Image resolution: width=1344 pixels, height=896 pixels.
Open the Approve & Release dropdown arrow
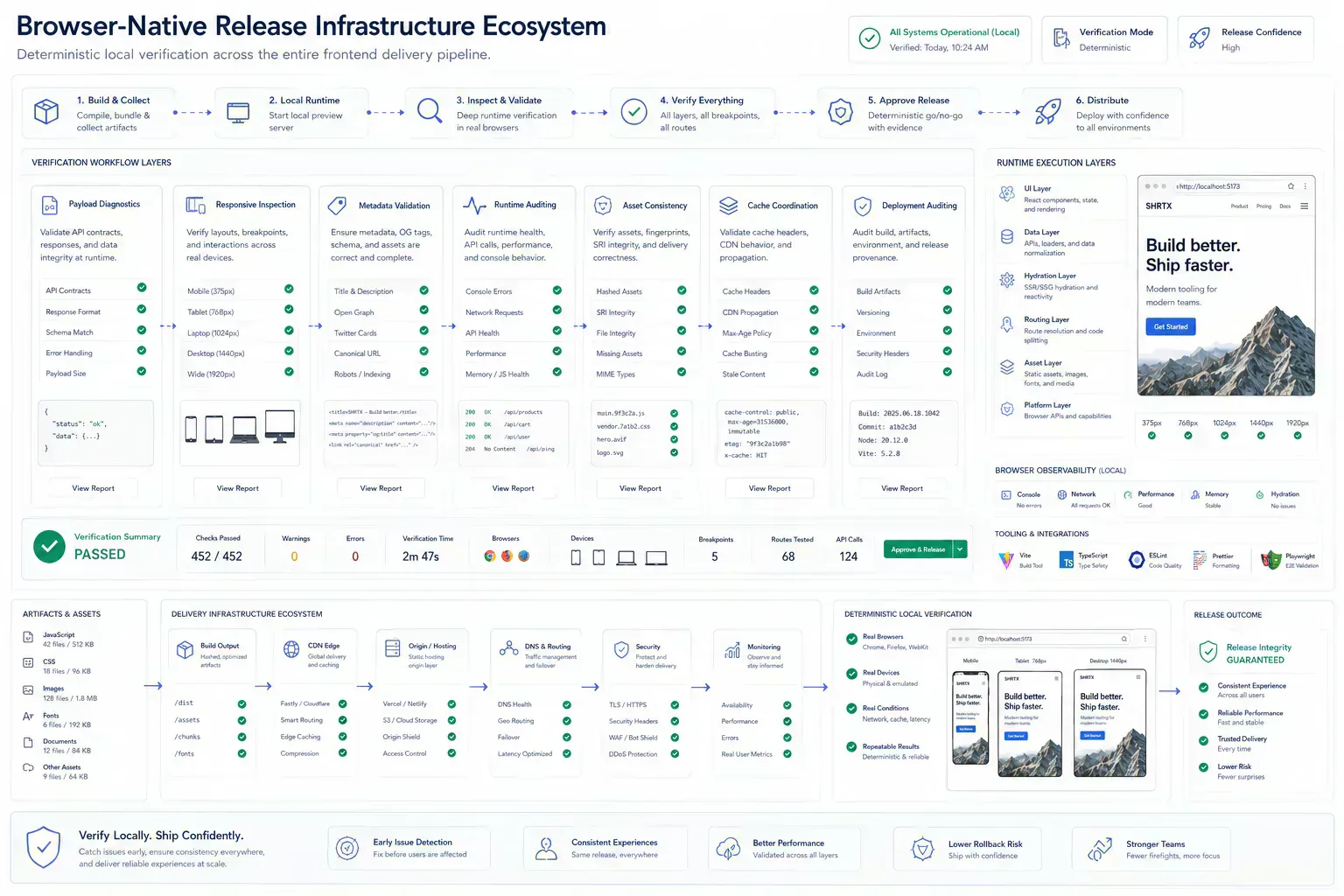(960, 549)
